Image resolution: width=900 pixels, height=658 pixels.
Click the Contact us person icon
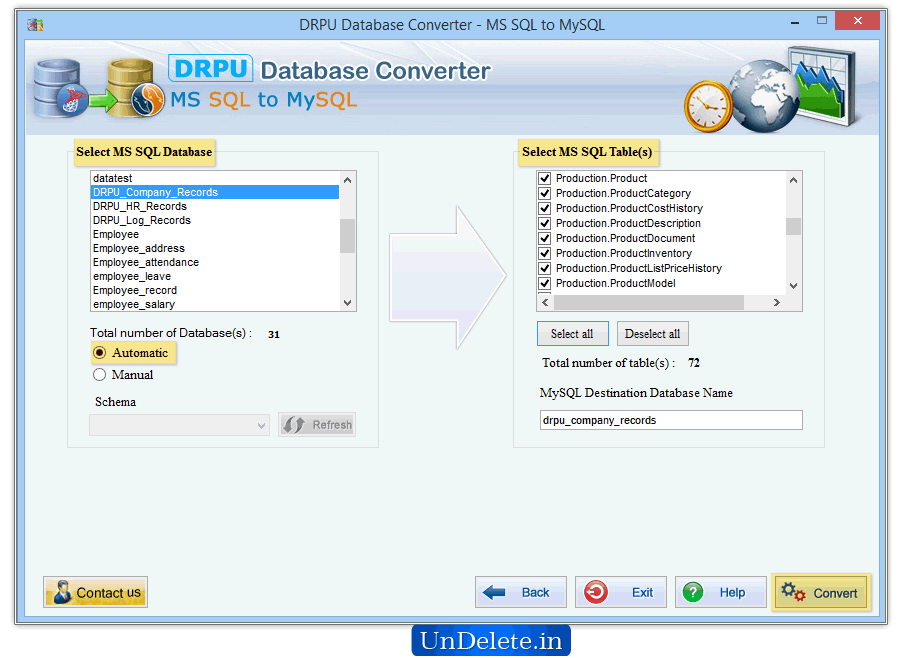pyautogui.click(x=62, y=592)
